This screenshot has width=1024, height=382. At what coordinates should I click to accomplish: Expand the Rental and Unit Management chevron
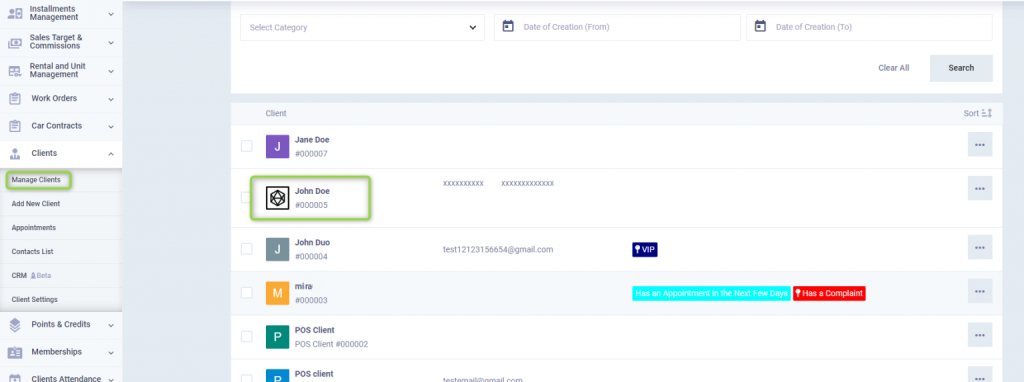pyautogui.click(x=111, y=71)
